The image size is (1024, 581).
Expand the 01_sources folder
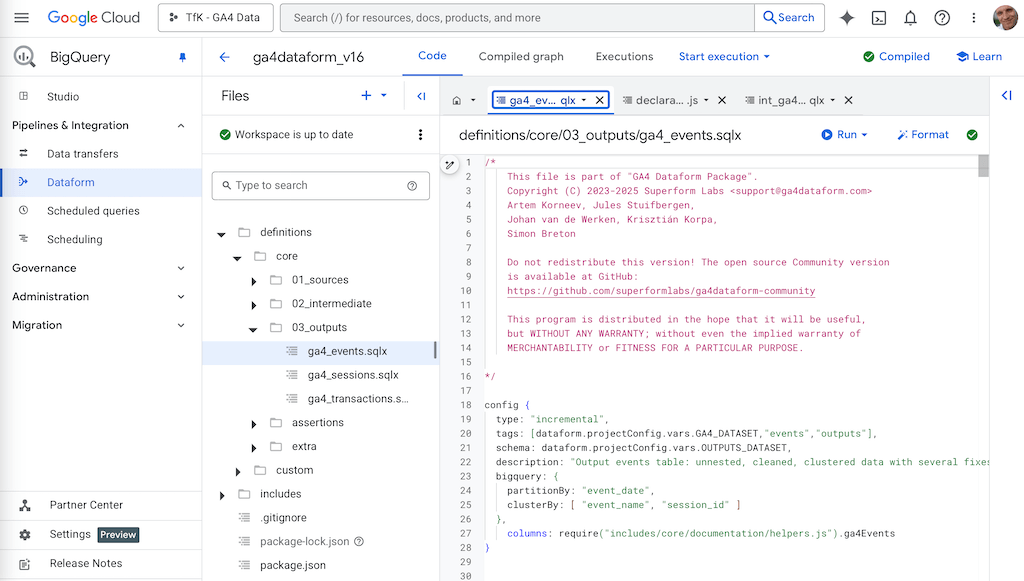253,281
